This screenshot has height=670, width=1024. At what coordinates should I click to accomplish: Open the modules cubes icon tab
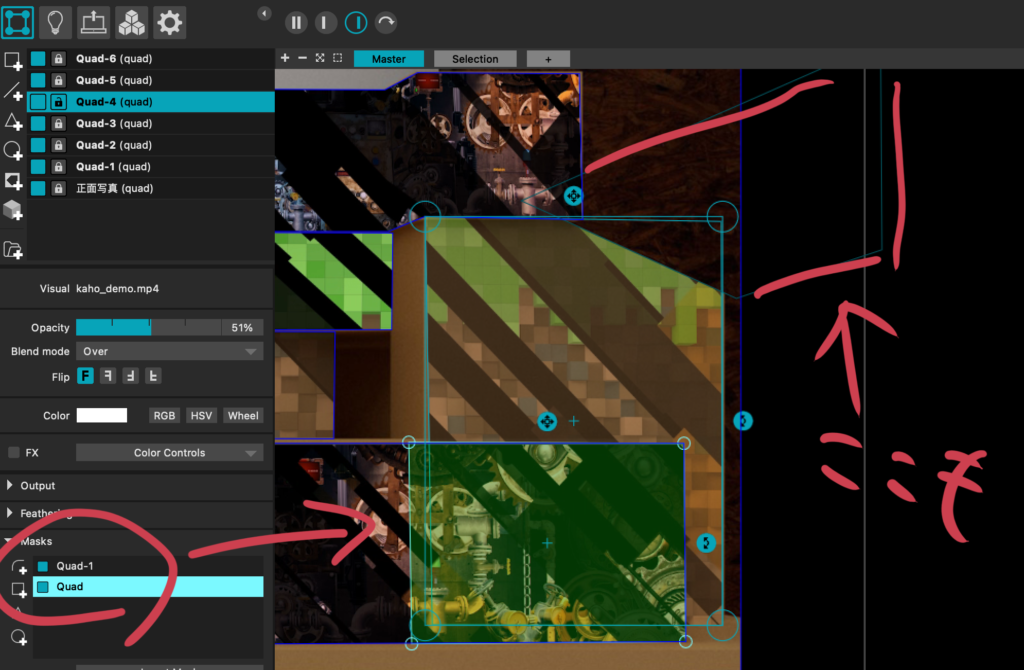(132, 21)
